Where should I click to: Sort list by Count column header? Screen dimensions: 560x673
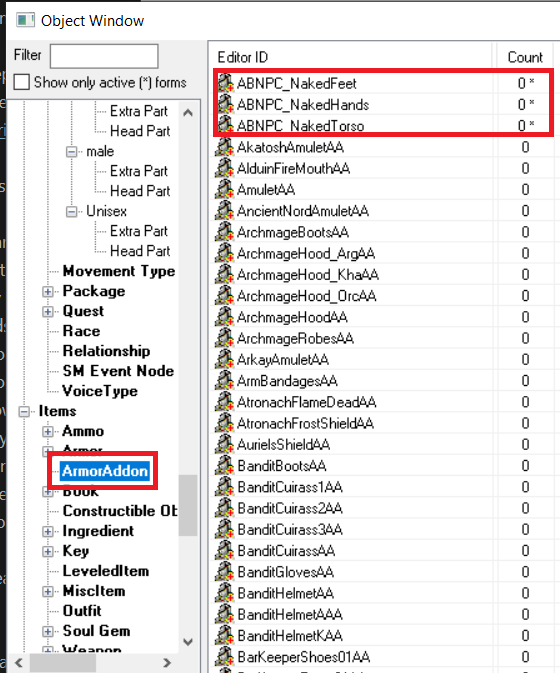click(x=525, y=57)
